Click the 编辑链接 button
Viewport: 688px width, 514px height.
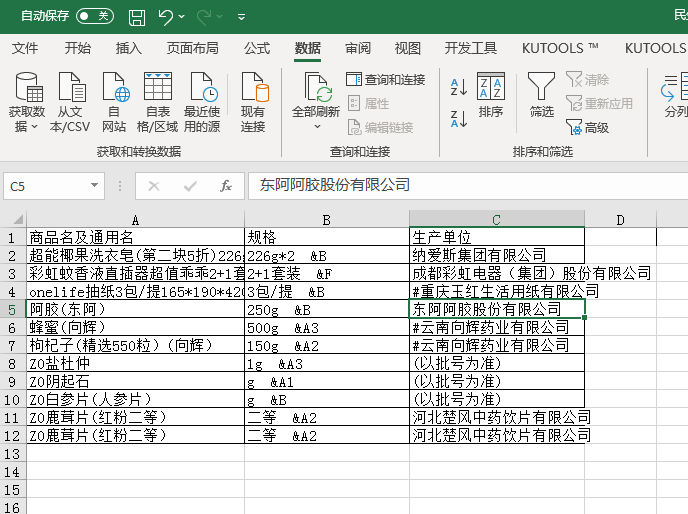(380, 127)
